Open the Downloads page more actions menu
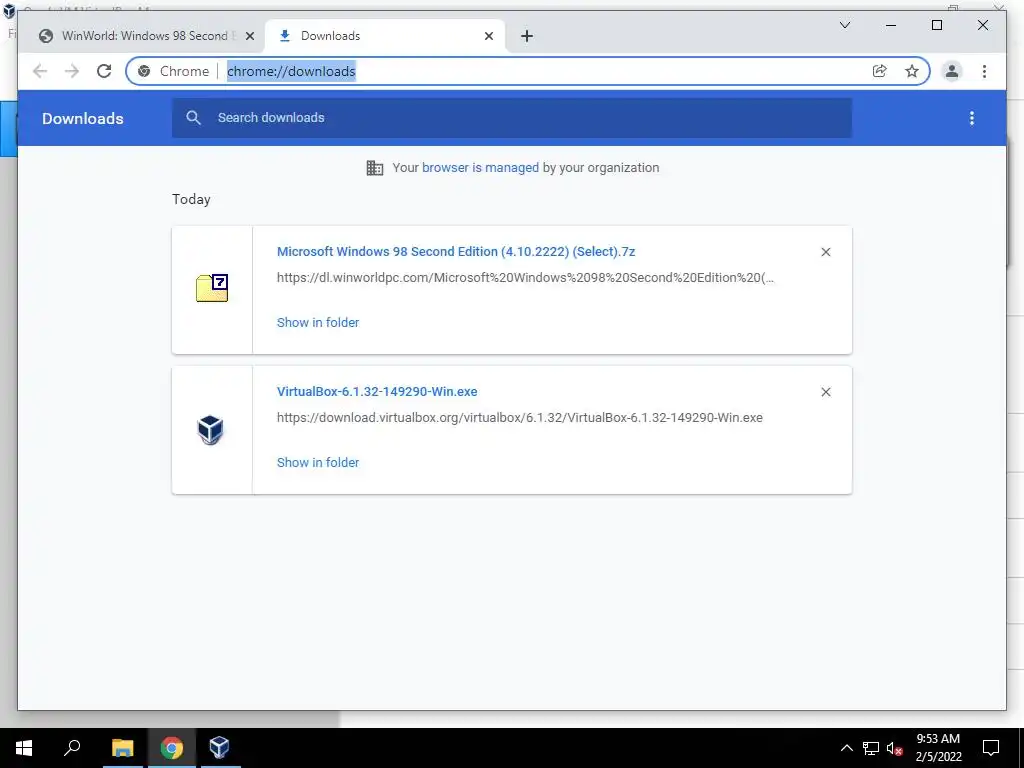 point(972,118)
